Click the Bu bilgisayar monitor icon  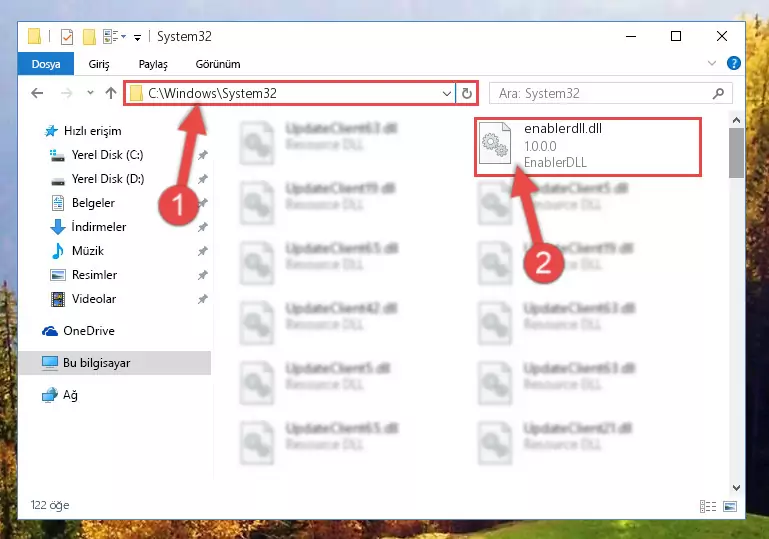[x=50, y=363]
